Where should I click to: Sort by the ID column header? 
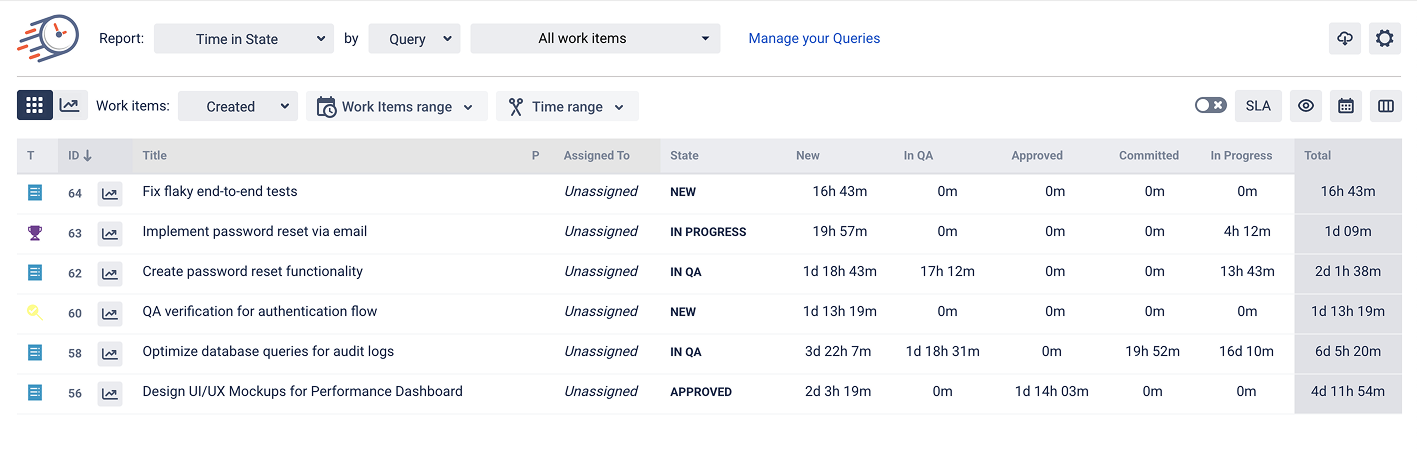click(80, 156)
